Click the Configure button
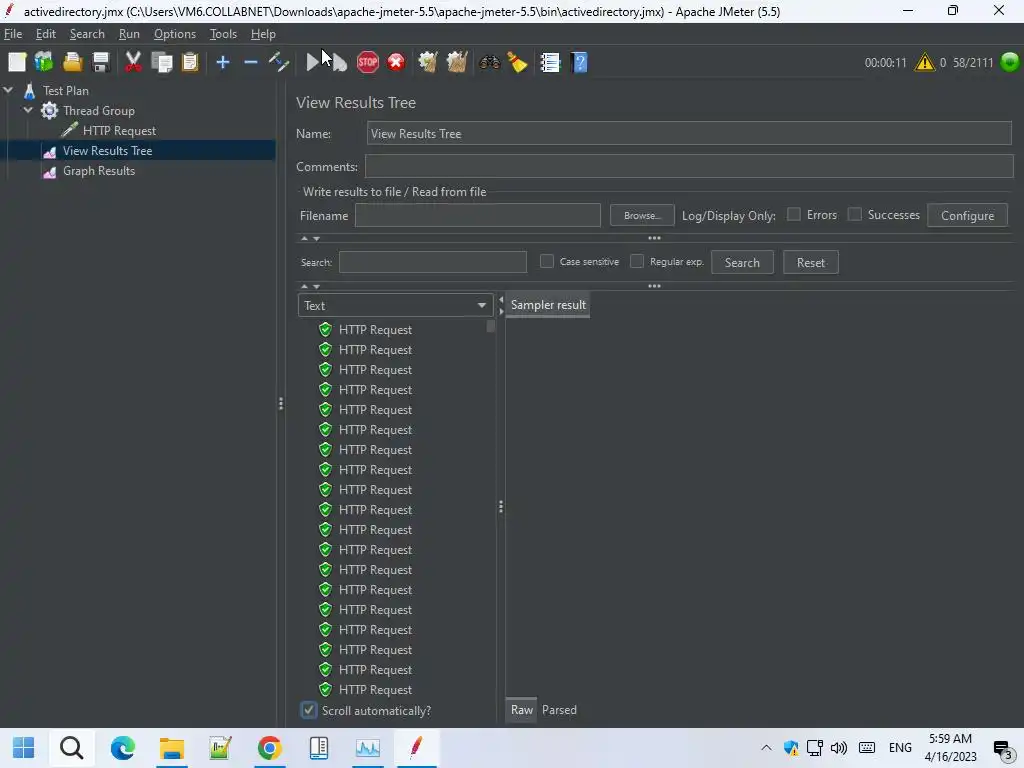Viewport: 1024px width, 768px height. pos(967,216)
